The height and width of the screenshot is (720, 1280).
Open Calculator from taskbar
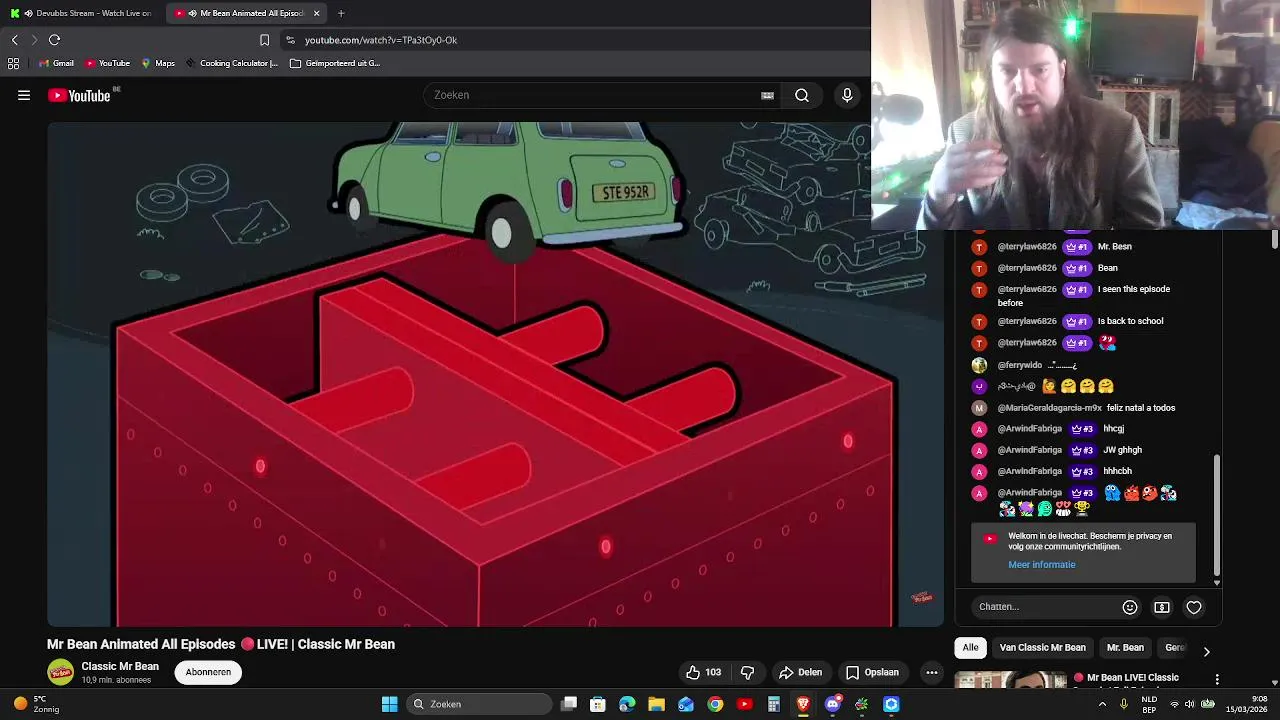[x=774, y=704]
